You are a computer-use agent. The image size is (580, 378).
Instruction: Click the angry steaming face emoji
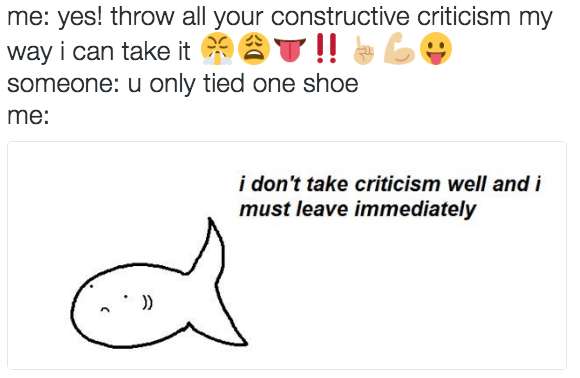(x=217, y=48)
